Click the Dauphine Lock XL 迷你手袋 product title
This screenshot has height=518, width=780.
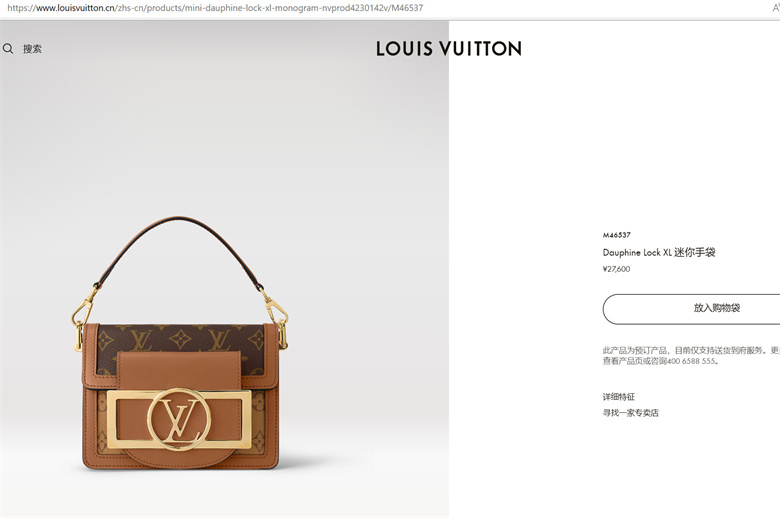pyautogui.click(x=659, y=252)
